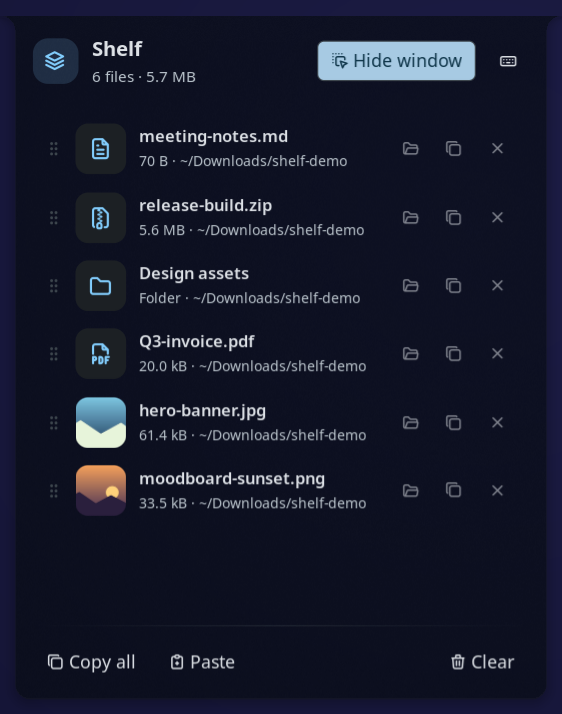The image size is (562, 714).
Task: Reveal Q3-invoice.pdf in folder
Action: pos(410,353)
